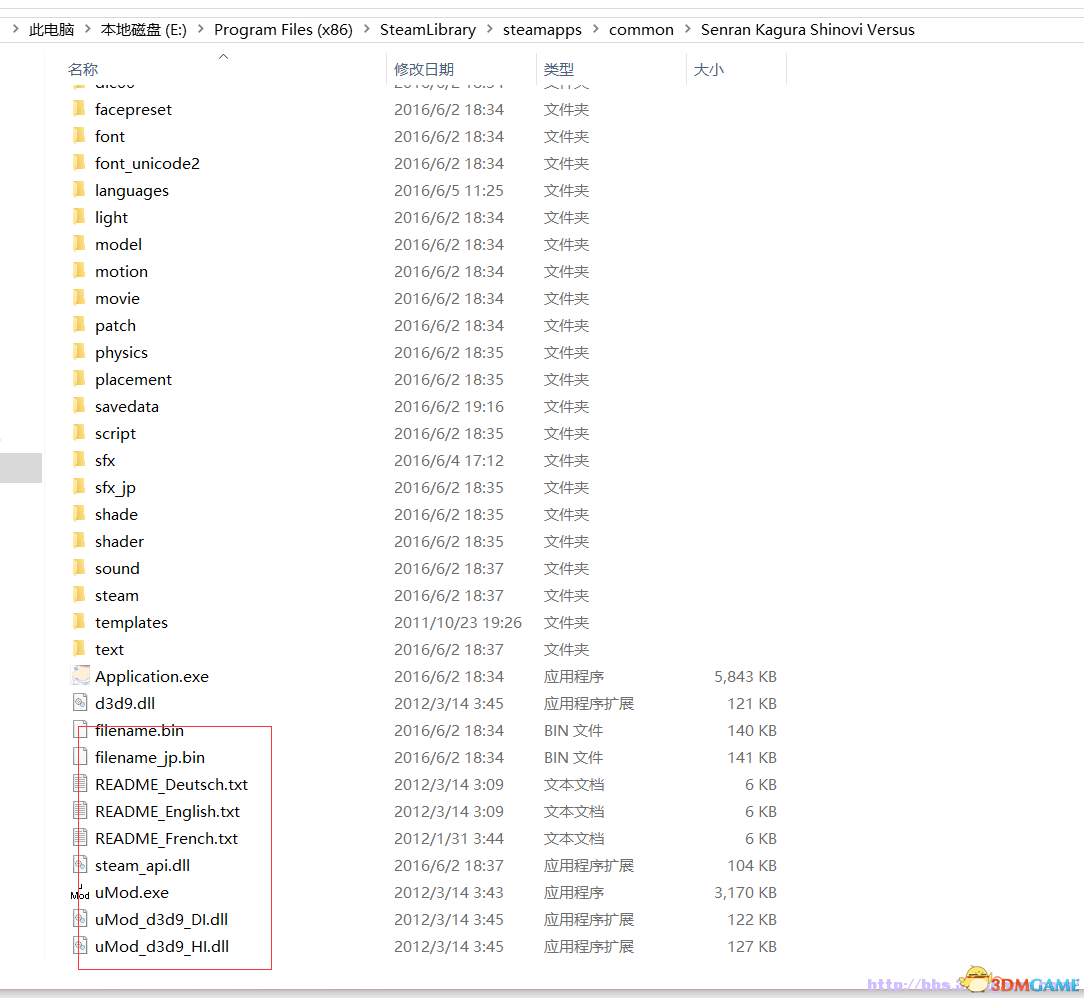Click the sfx_jp folder icon
The image size is (1084, 998).
tap(80, 487)
